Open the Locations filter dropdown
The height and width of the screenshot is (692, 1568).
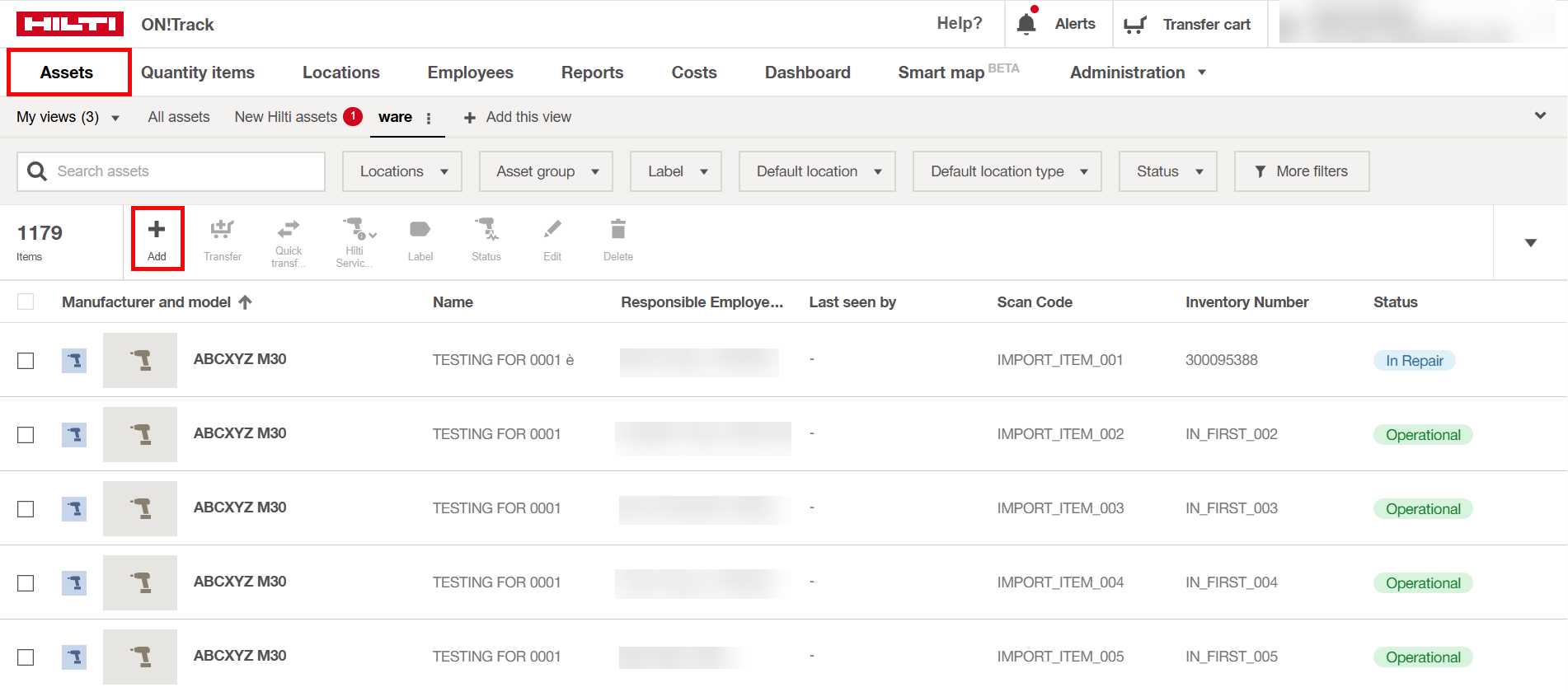click(x=402, y=171)
